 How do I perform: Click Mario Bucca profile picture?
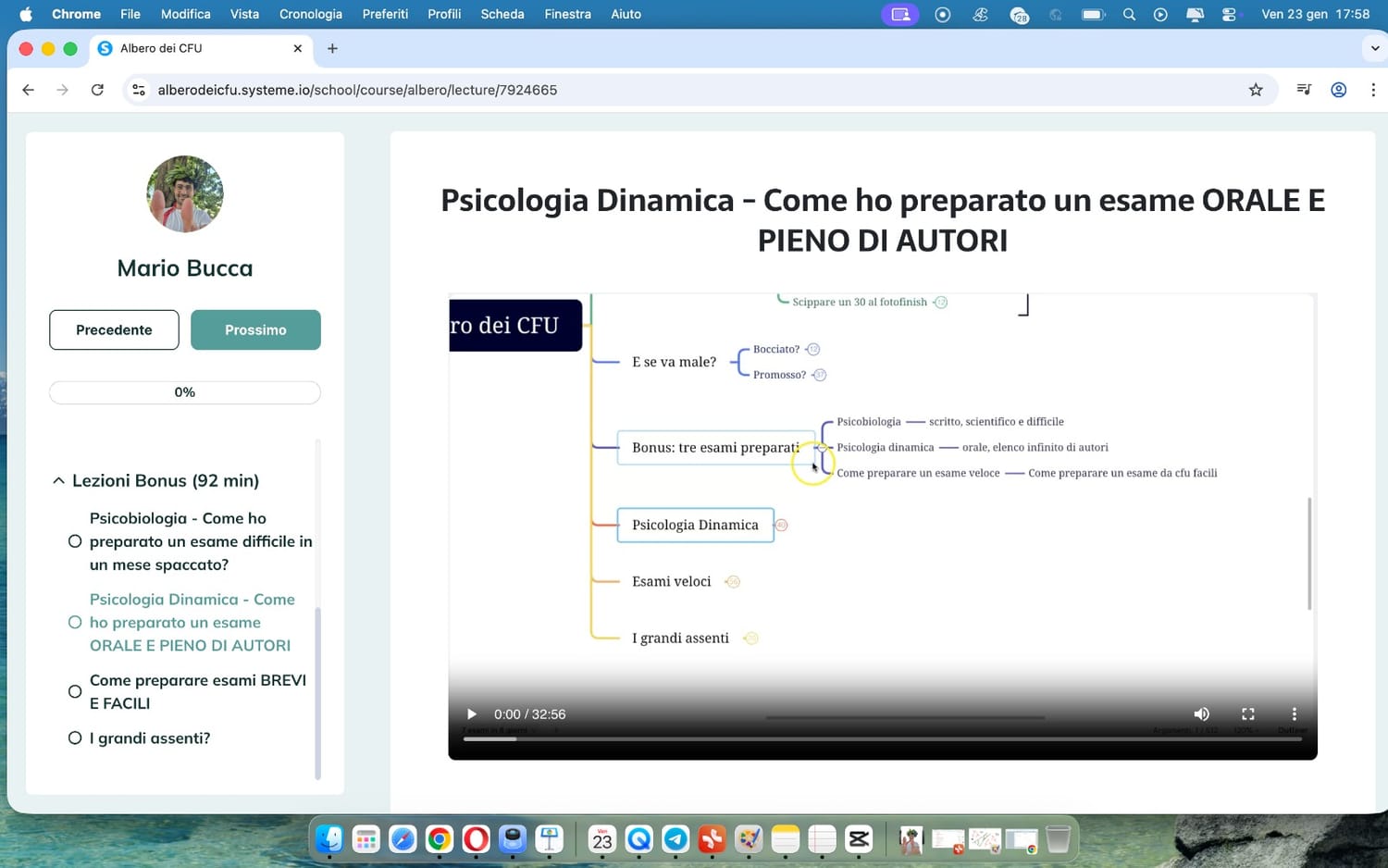pos(185,193)
